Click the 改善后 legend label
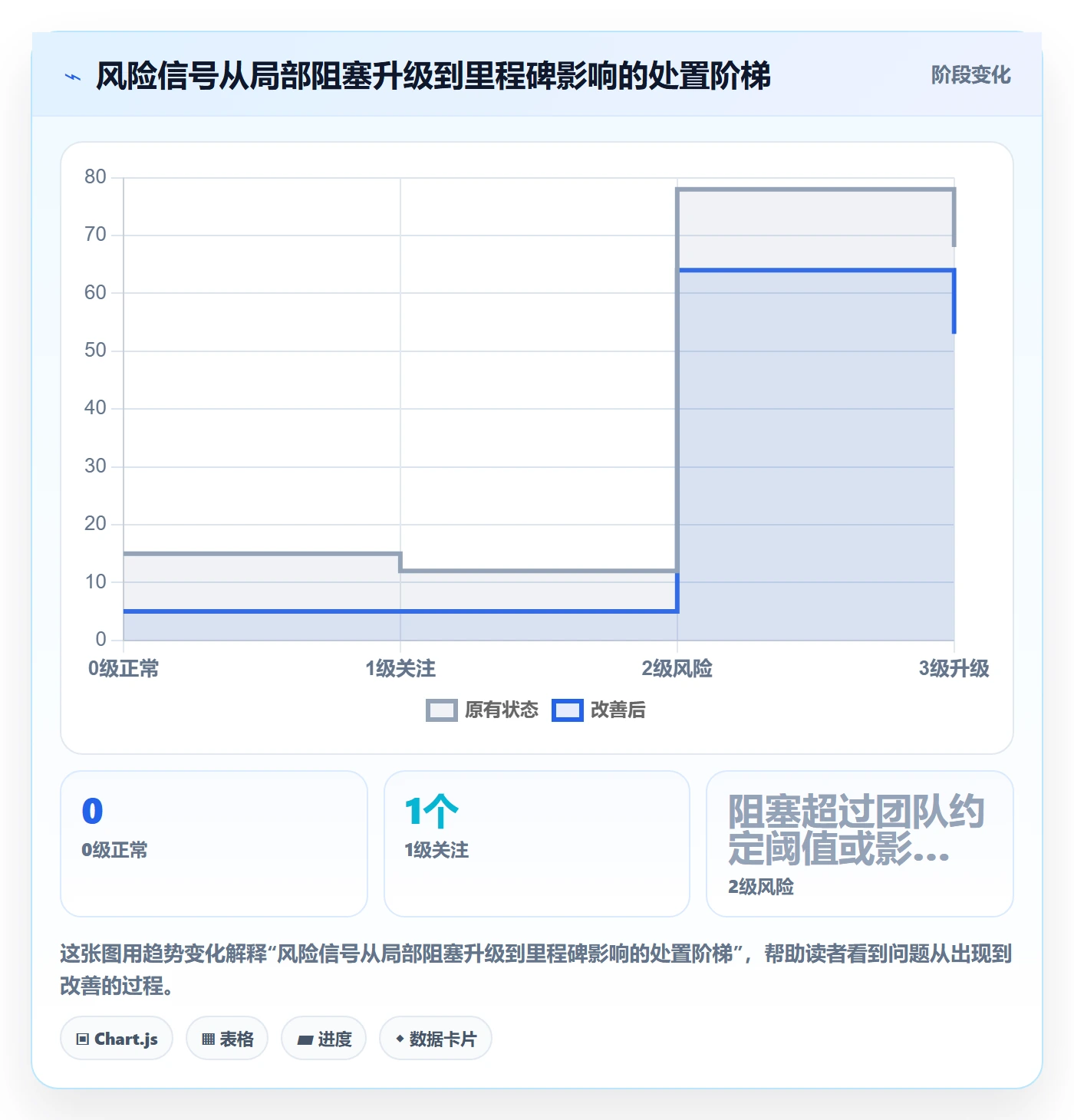The width and height of the screenshot is (1074, 1120). (x=618, y=710)
